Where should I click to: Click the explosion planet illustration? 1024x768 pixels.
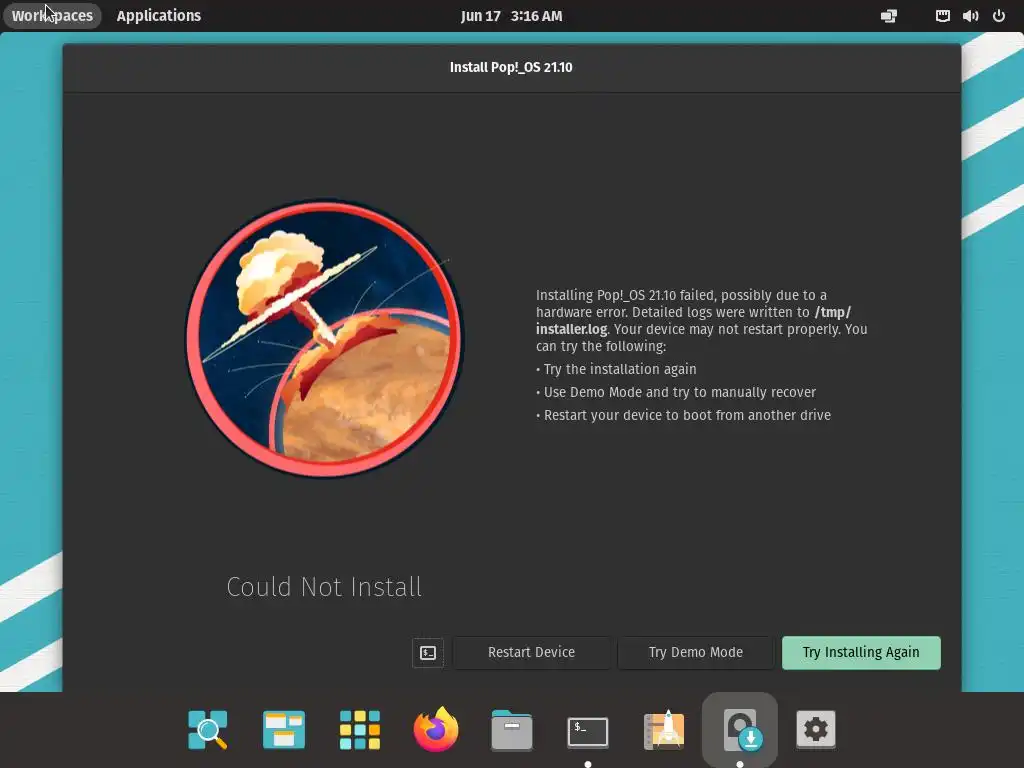click(x=325, y=338)
